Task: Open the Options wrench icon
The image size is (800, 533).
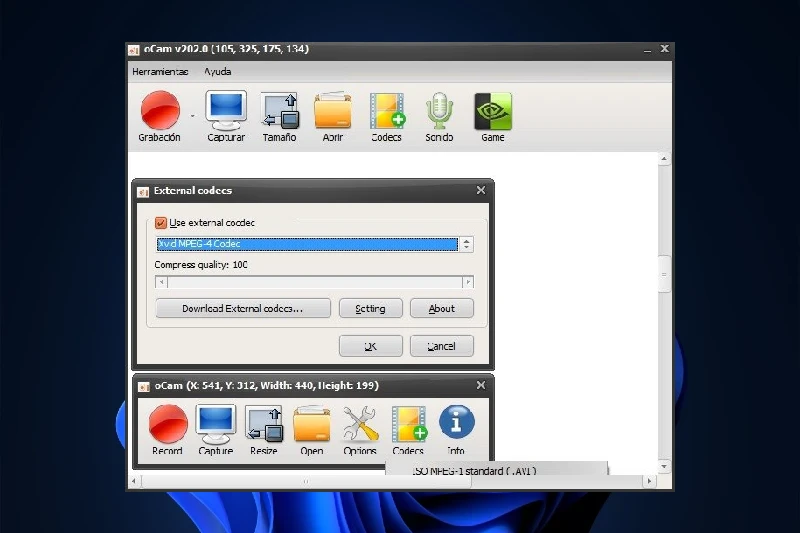Action: pyautogui.click(x=360, y=424)
